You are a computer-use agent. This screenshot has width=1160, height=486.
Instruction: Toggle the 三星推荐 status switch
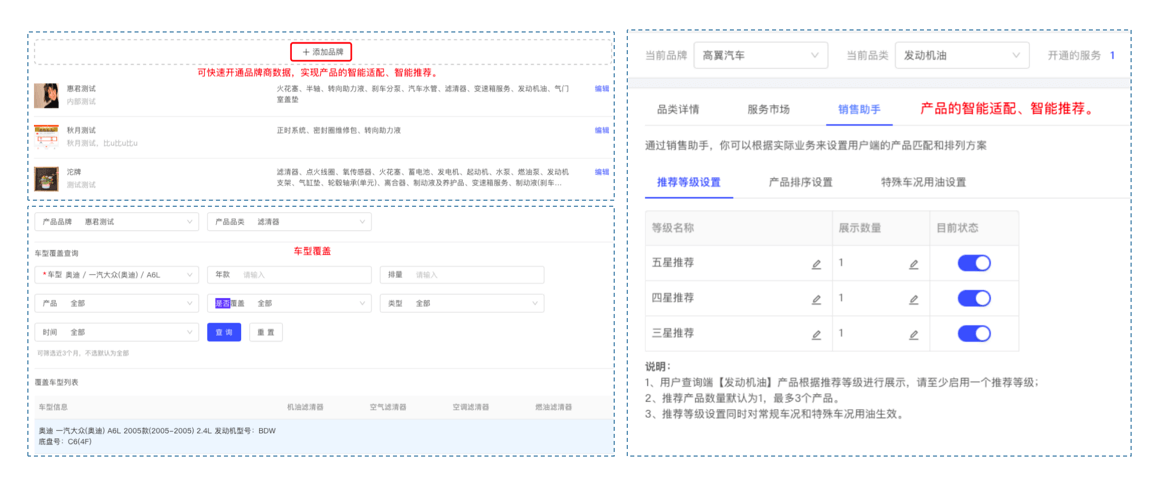pyautogui.click(x=973, y=333)
